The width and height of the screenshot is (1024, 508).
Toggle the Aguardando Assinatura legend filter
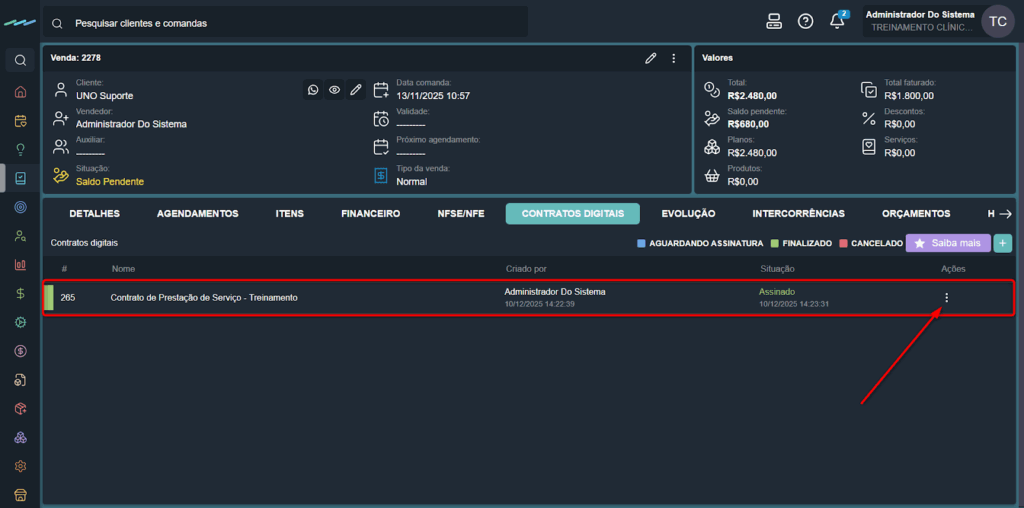click(700, 243)
